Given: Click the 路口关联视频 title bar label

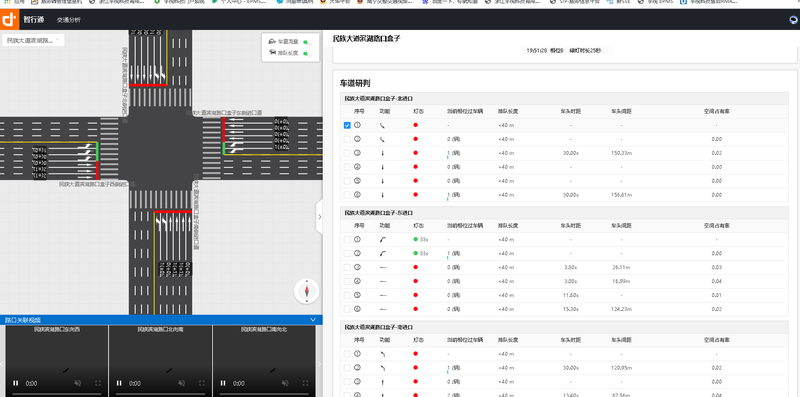Looking at the screenshot, I should [x=22, y=320].
